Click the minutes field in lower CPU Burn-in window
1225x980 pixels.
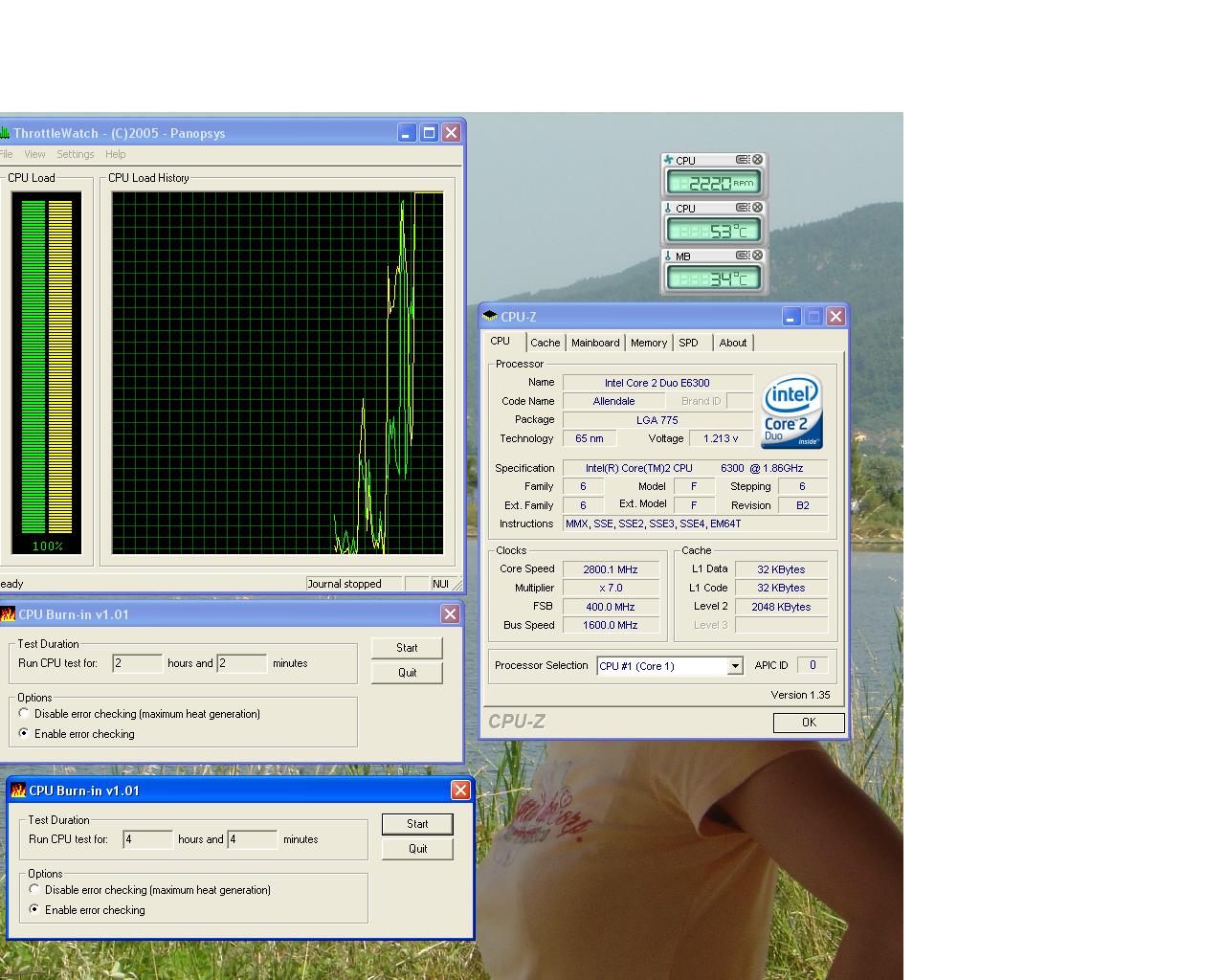click(253, 839)
